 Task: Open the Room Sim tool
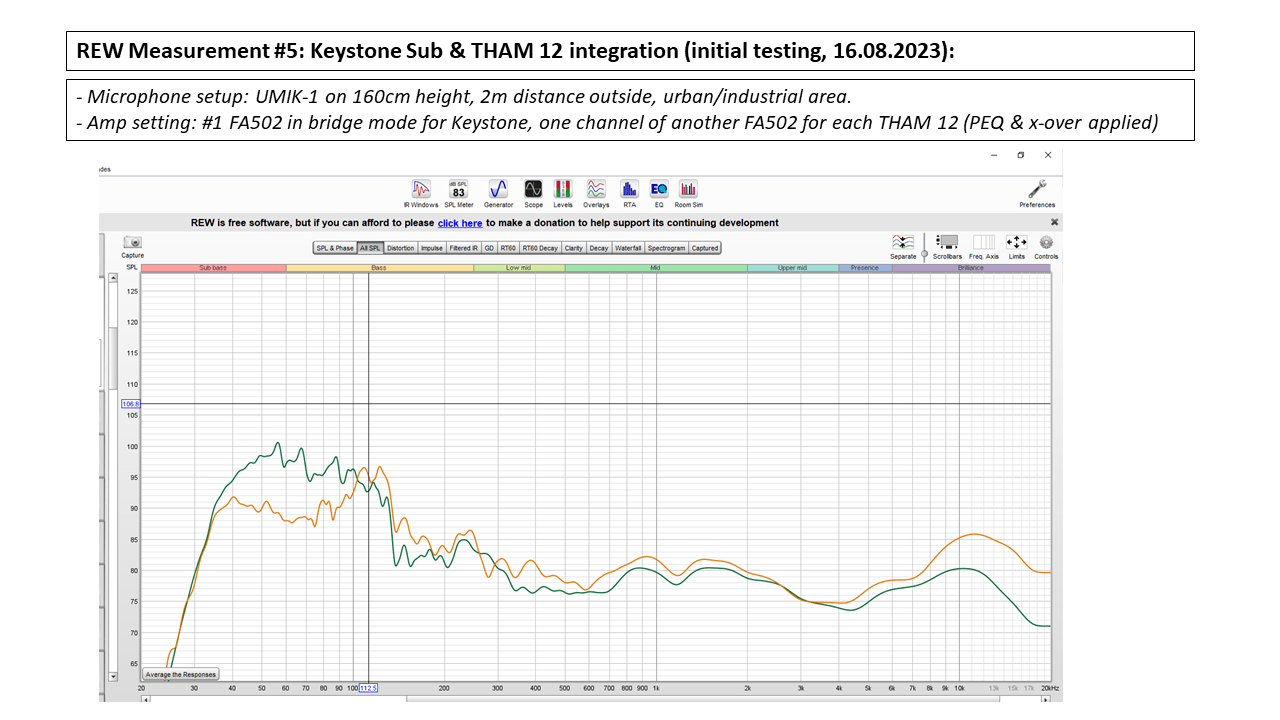(689, 193)
